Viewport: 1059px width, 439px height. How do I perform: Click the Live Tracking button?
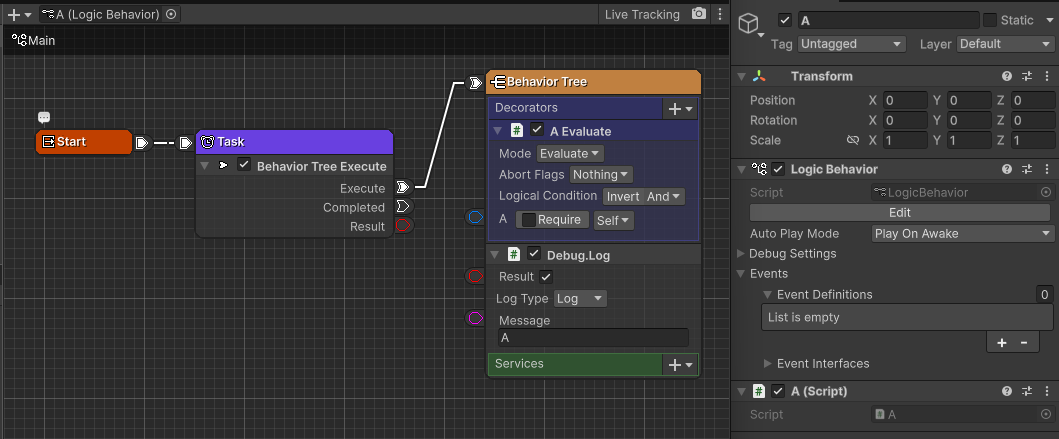[642, 14]
